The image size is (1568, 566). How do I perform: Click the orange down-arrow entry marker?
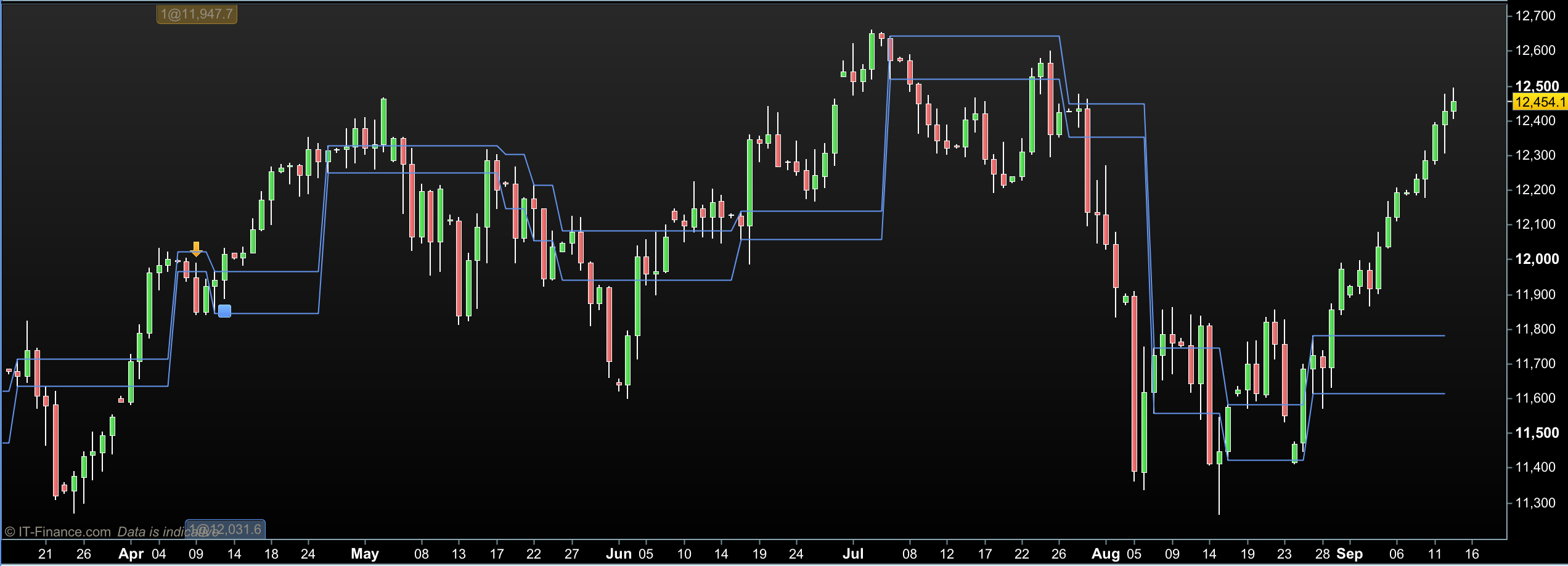tap(196, 248)
